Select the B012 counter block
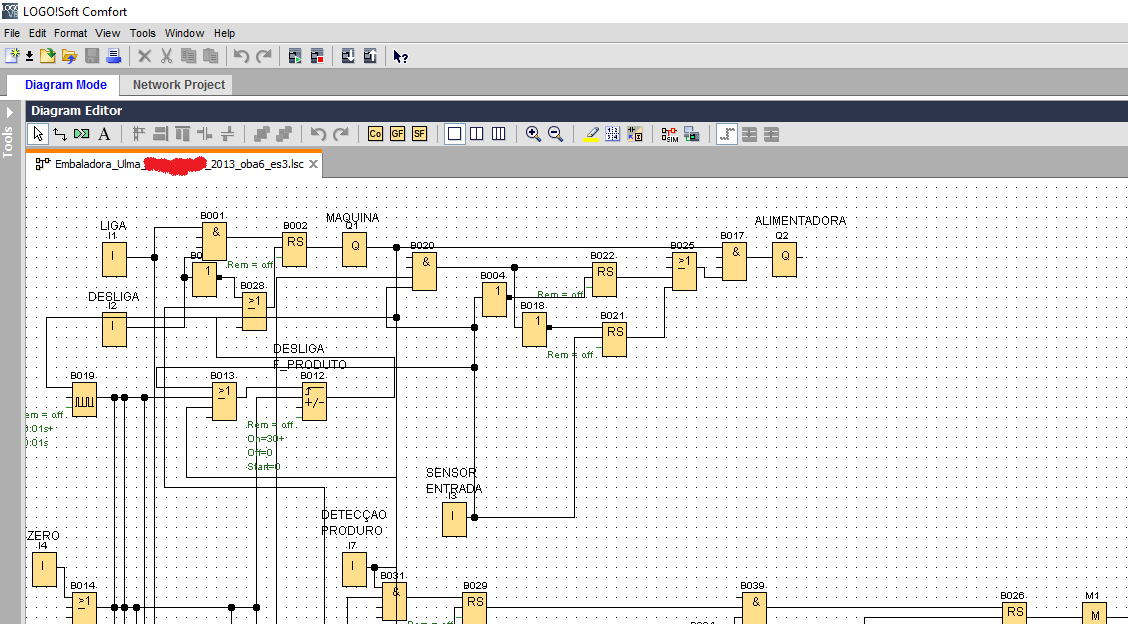Viewport: 1128px width, 624px height. point(314,401)
